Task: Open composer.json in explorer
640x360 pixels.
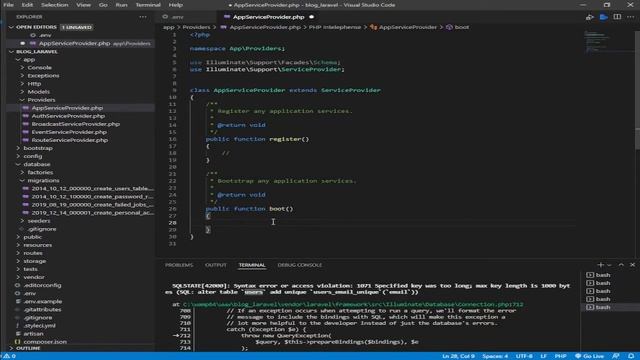Action: [45, 342]
